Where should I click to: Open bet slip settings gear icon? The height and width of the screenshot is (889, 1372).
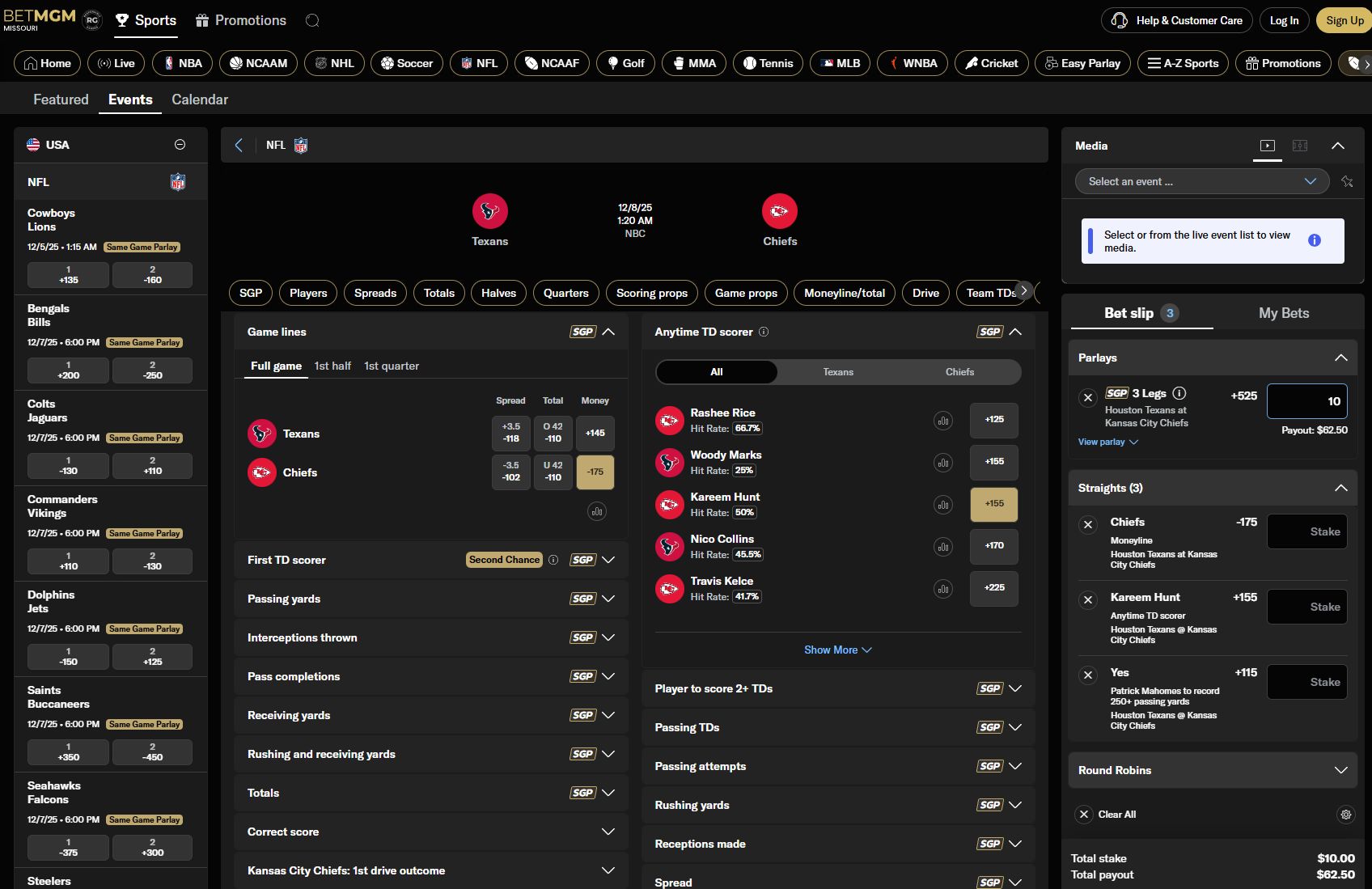(x=1346, y=815)
